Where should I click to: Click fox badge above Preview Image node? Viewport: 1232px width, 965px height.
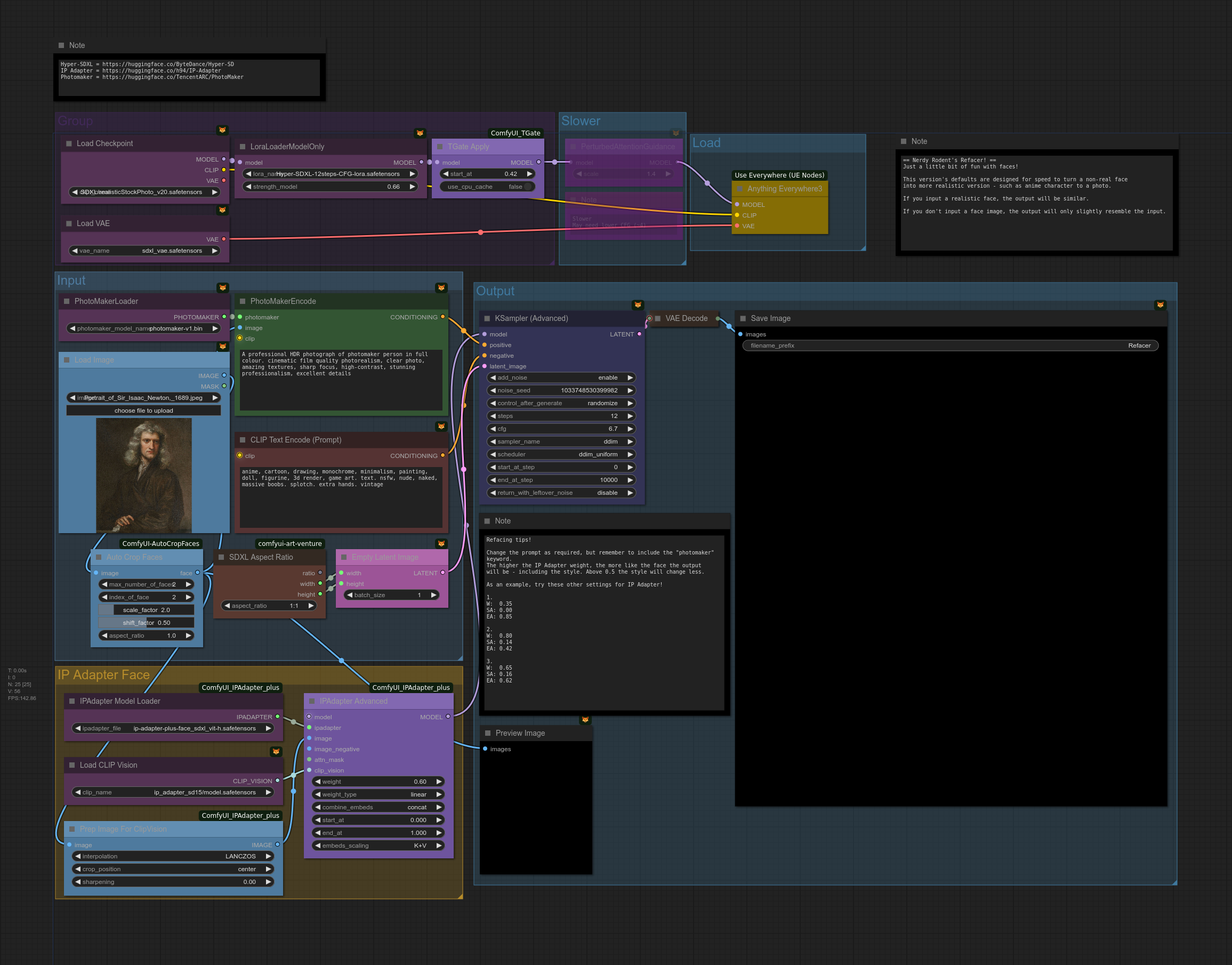[x=585, y=720]
